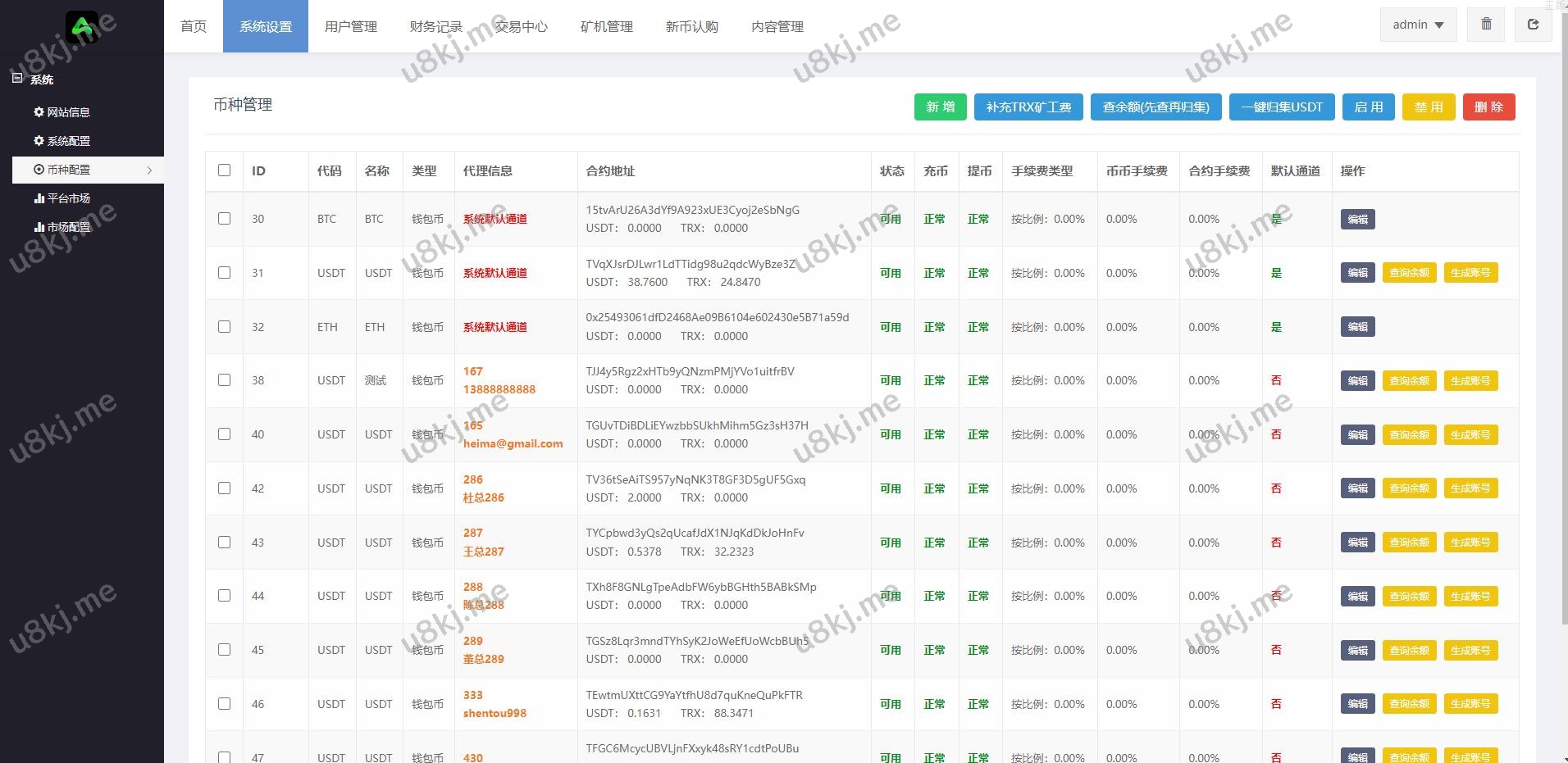Open 平台市场 with the chart icon

(x=62, y=198)
